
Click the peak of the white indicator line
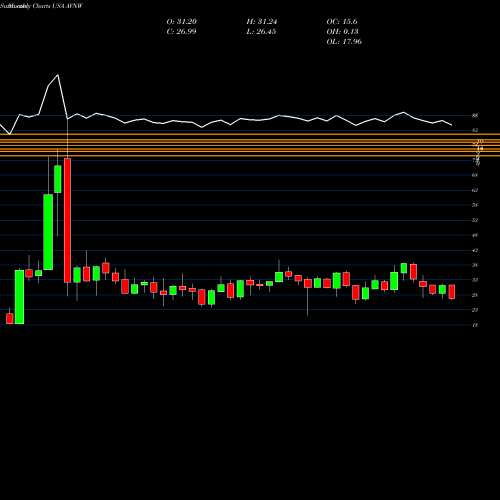[58, 75]
